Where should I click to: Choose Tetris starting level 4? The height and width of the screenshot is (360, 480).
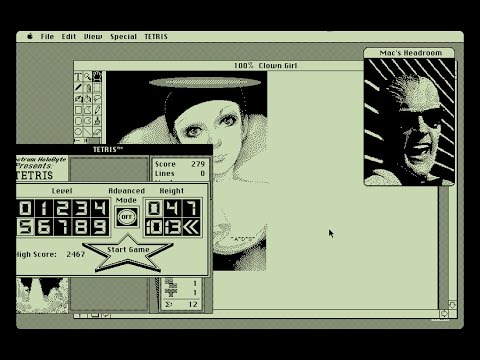[x=100, y=208]
